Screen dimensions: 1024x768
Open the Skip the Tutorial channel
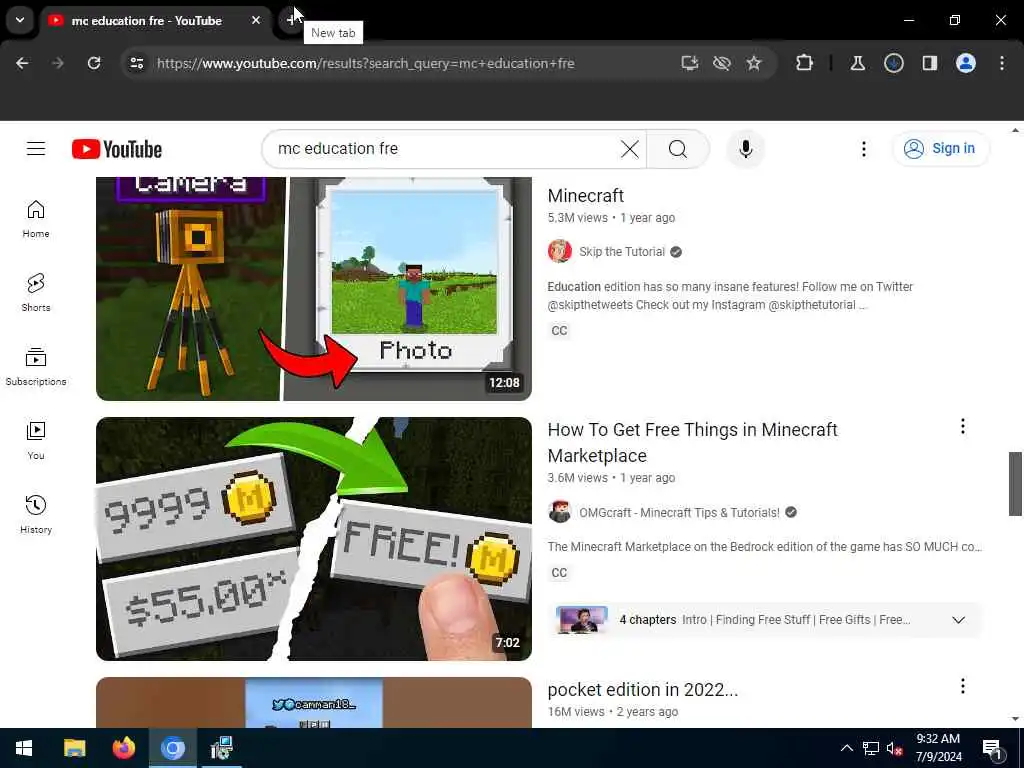click(x=622, y=252)
